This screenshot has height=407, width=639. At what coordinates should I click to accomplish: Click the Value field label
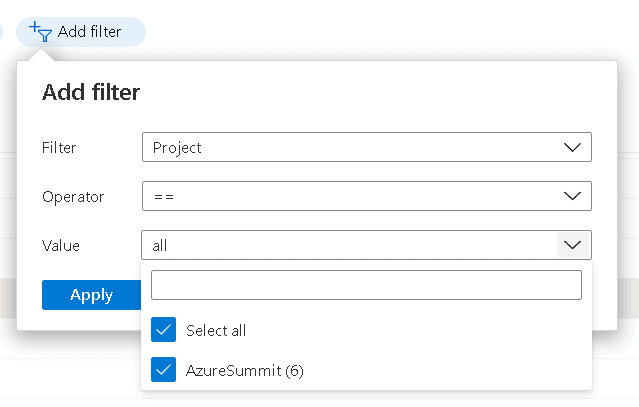pyautogui.click(x=61, y=246)
